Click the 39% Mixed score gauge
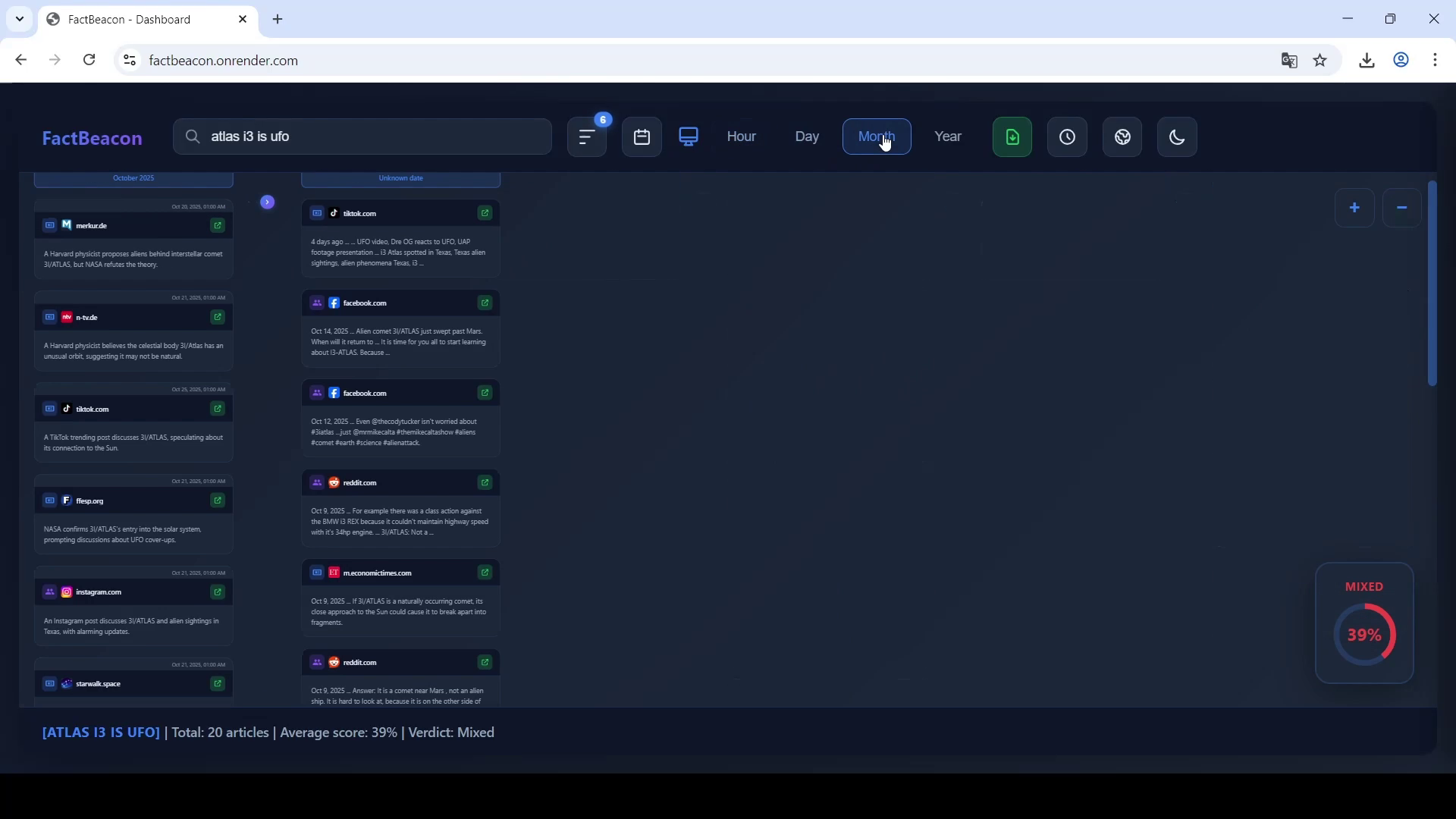Viewport: 1456px width, 819px height. coord(1364,634)
